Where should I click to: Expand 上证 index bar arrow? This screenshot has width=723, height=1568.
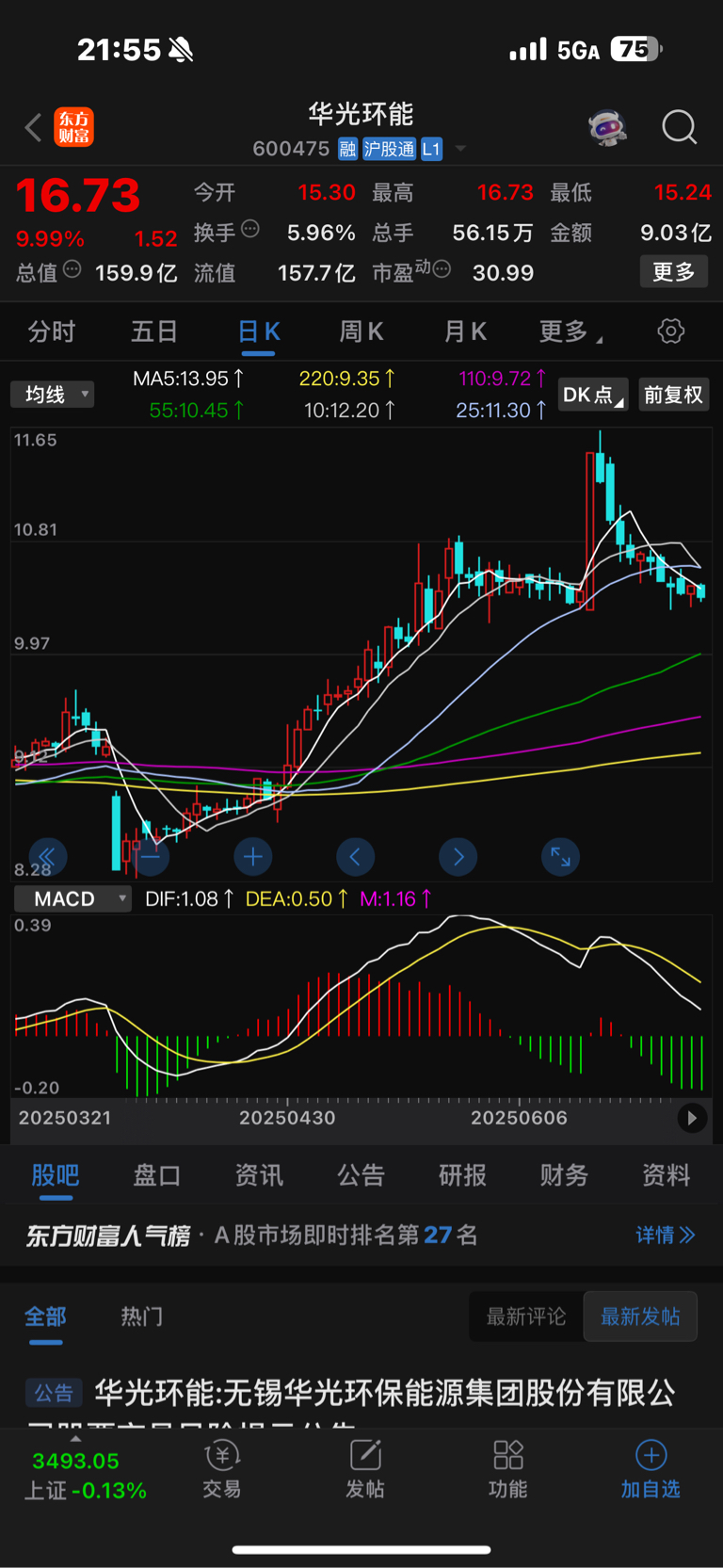(x=75, y=1439)
